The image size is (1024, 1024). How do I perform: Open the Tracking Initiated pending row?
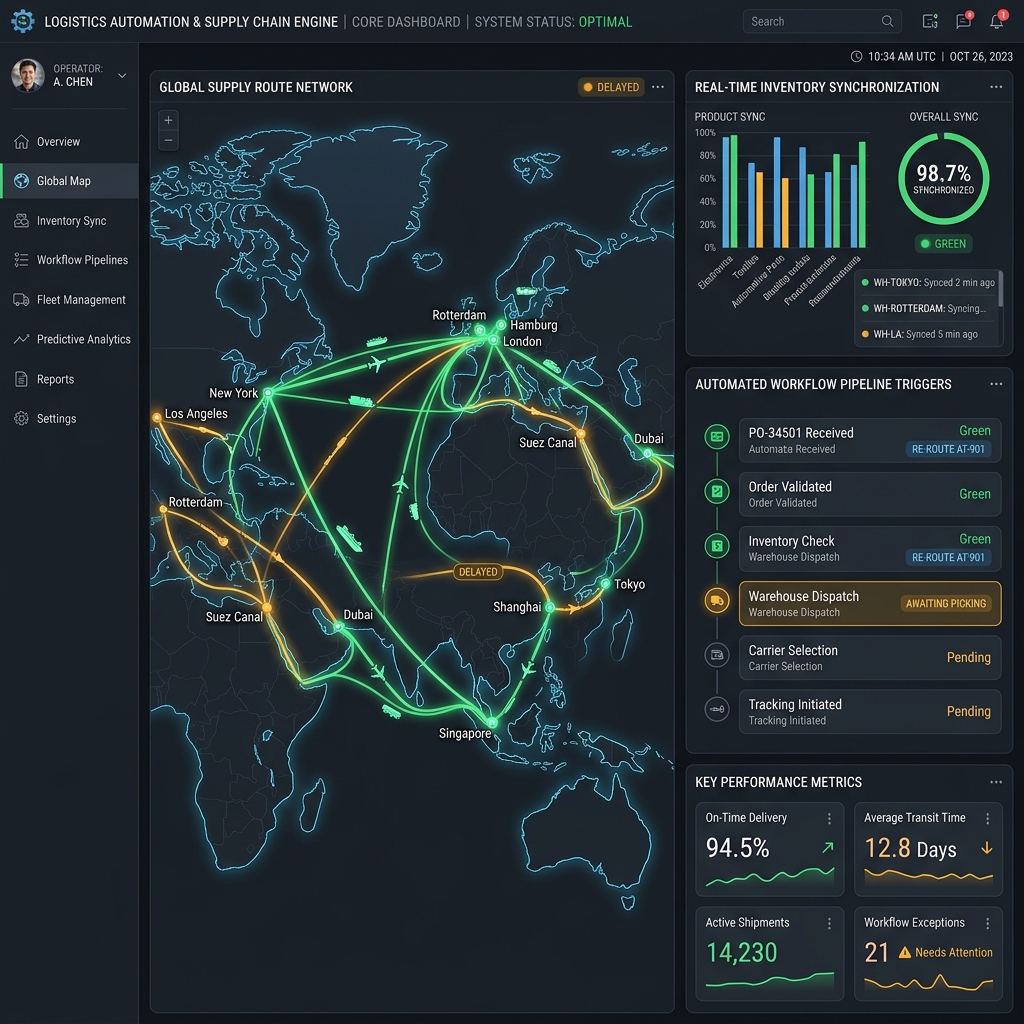click(870, 712)
